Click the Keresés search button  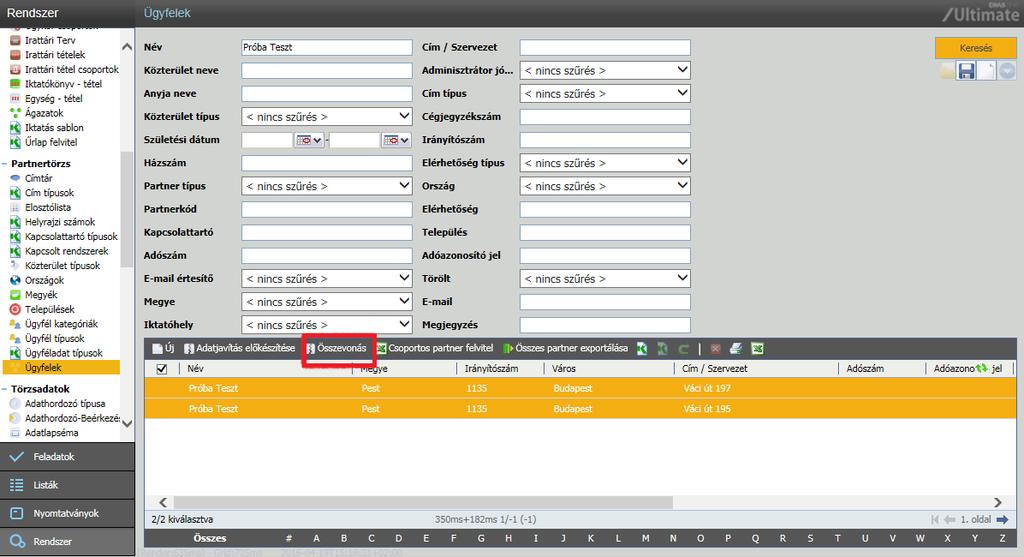pos(976,48)
